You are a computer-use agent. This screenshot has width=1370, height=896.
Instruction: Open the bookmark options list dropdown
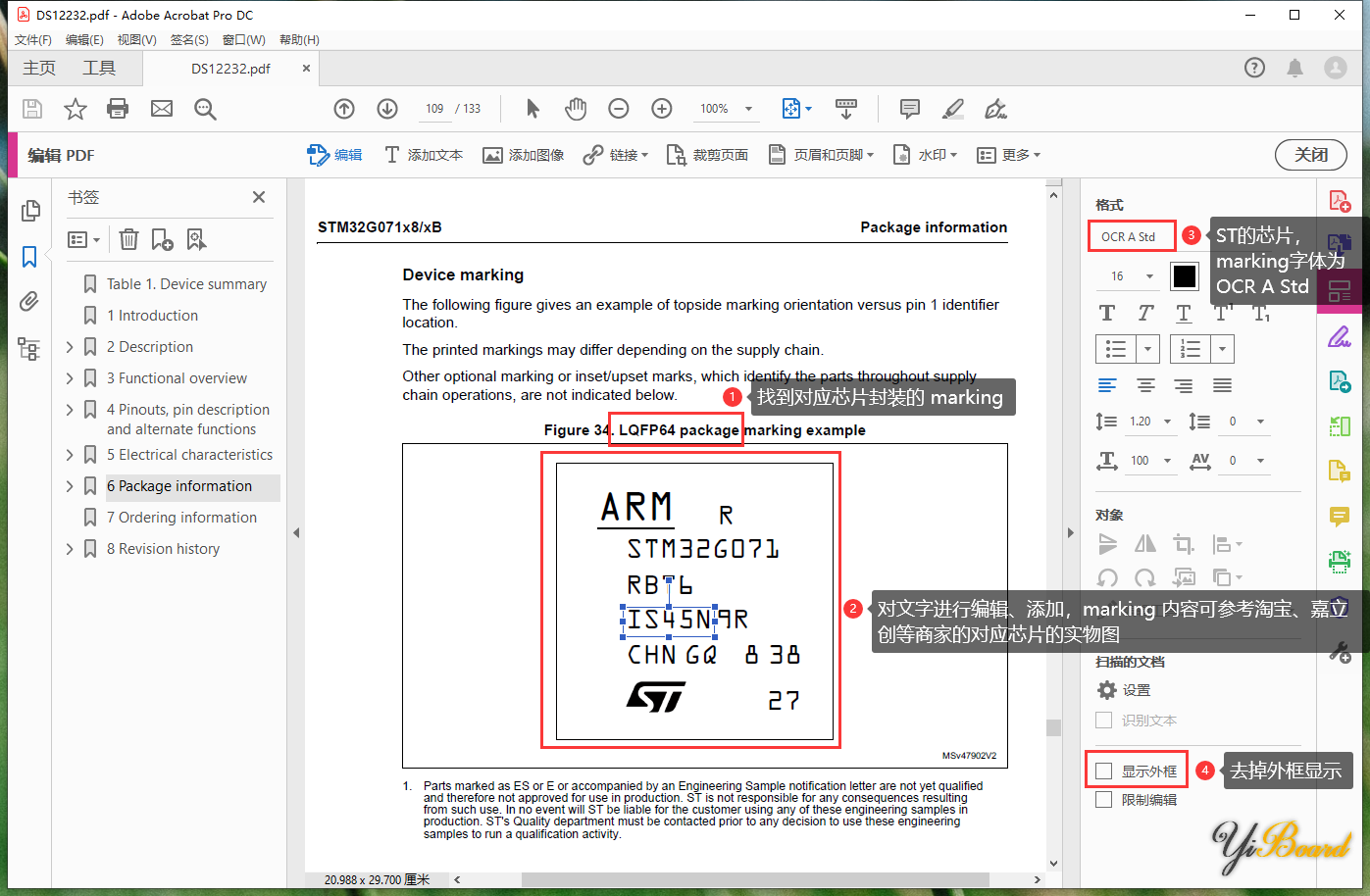pos(84,239)
